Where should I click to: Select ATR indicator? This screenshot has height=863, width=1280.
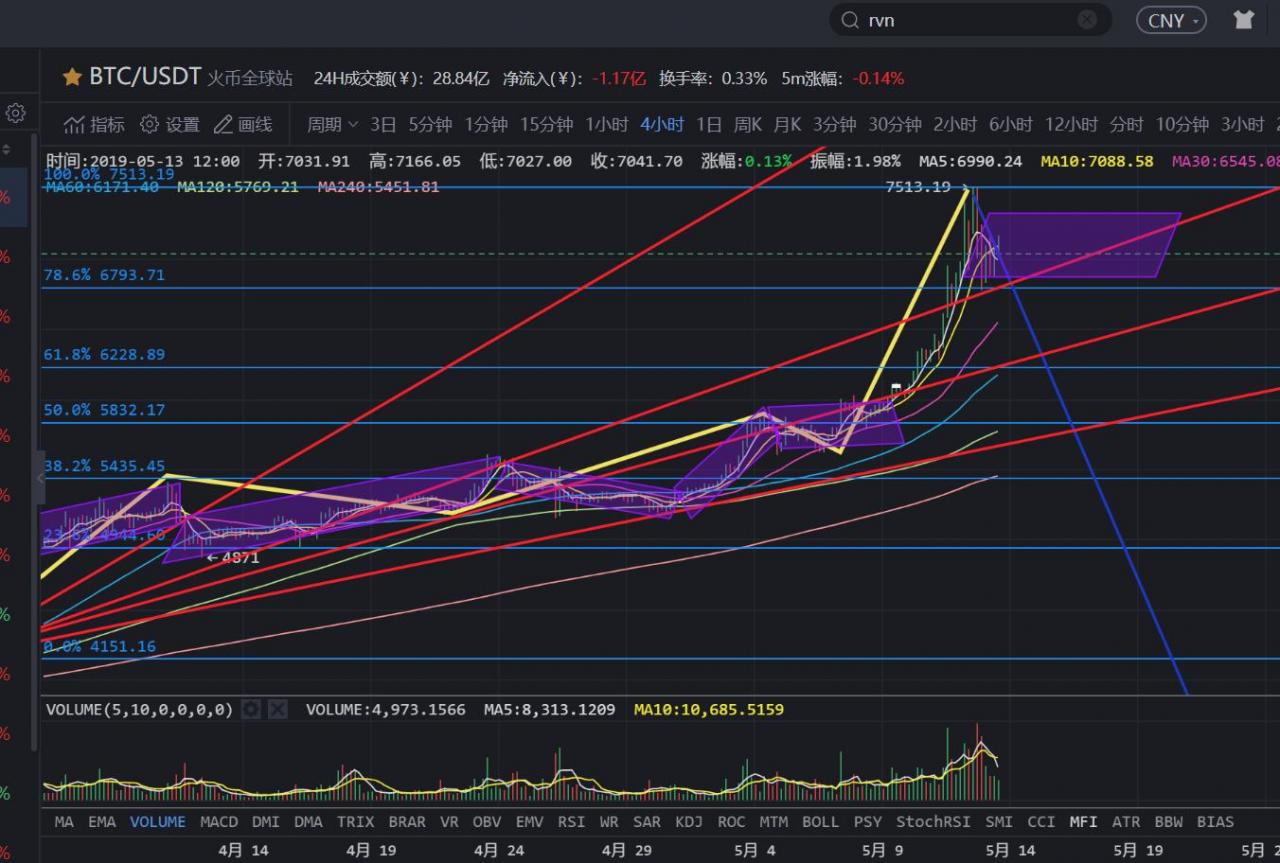tap(1126, 822)
